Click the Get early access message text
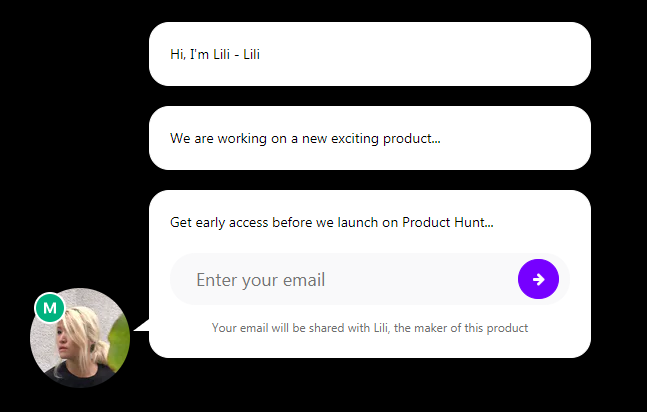 tap(332, 223)
